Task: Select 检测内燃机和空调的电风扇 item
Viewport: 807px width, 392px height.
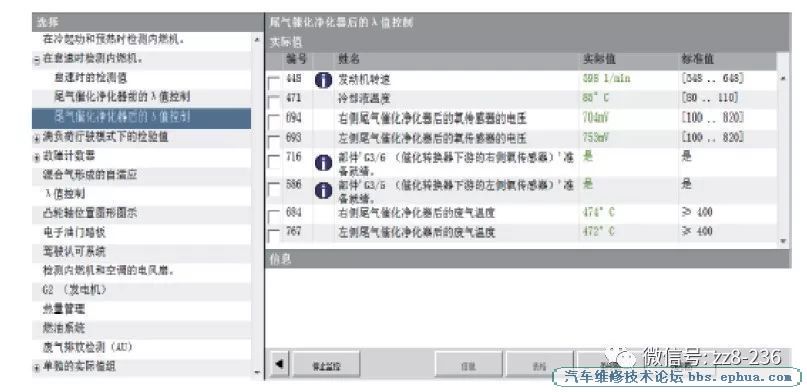Action: 109,271
